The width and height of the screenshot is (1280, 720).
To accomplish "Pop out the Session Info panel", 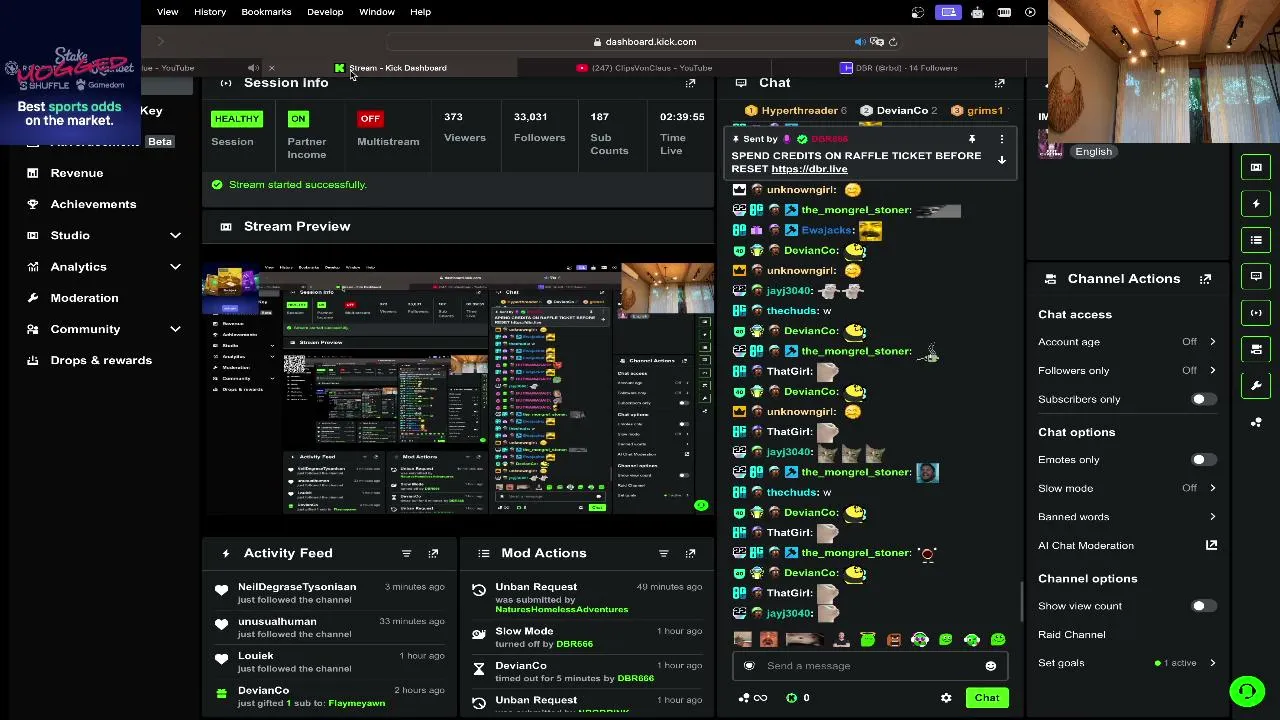I will 690,83.
